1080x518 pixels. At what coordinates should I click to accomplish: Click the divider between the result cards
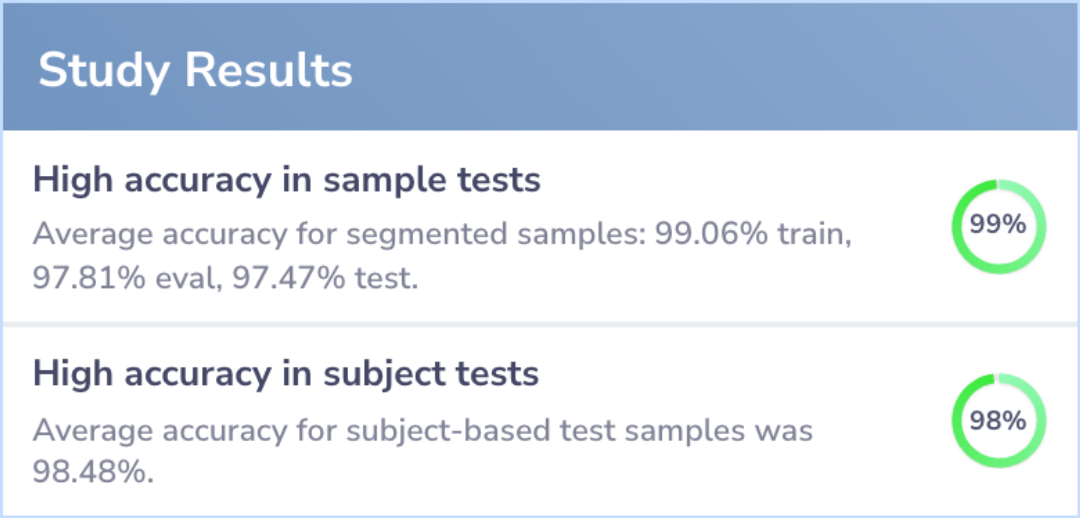540,324
